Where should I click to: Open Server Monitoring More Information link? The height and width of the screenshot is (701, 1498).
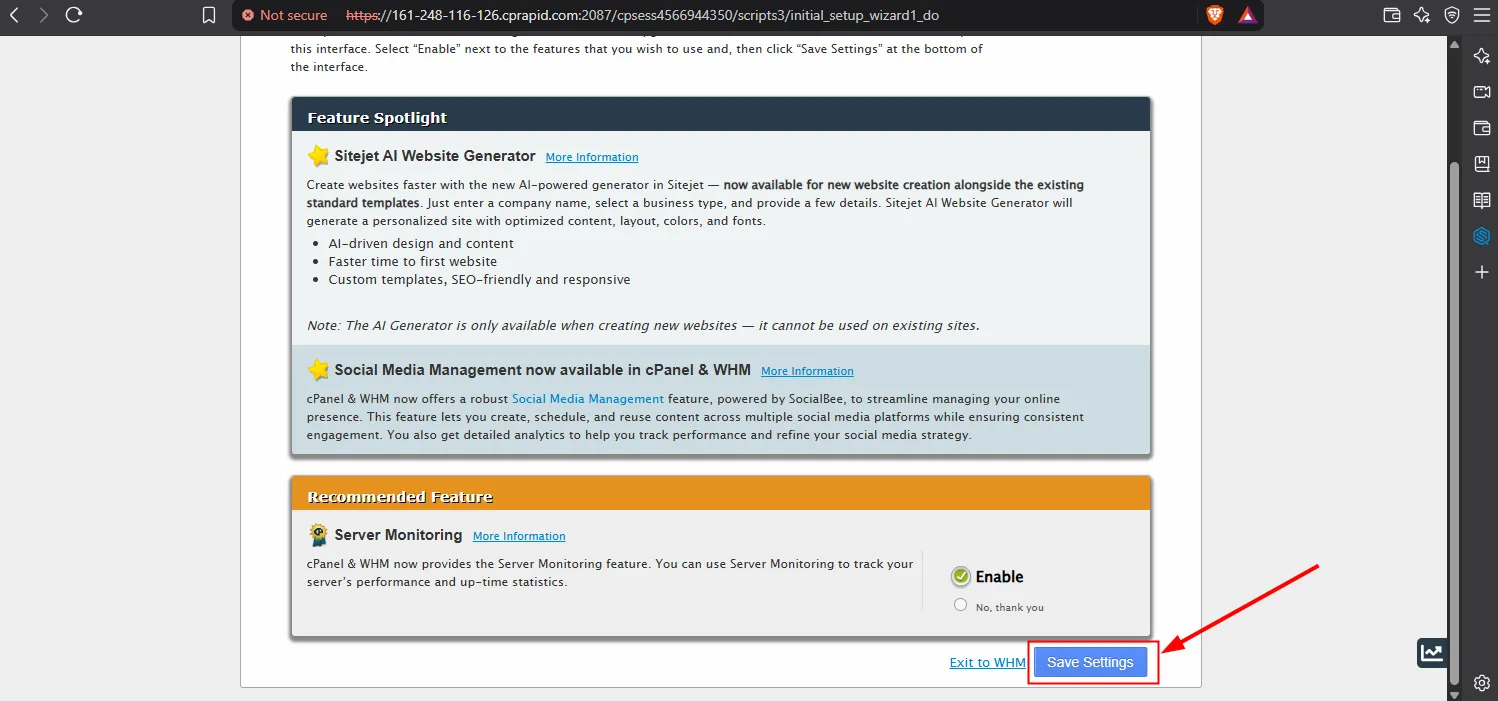pos(519,536)
